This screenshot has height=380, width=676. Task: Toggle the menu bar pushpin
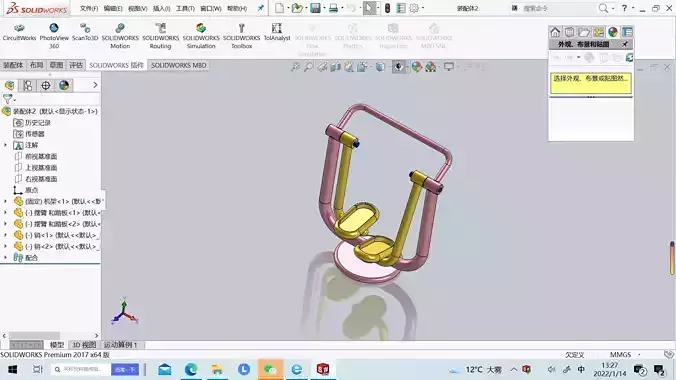tap(260, 8)
